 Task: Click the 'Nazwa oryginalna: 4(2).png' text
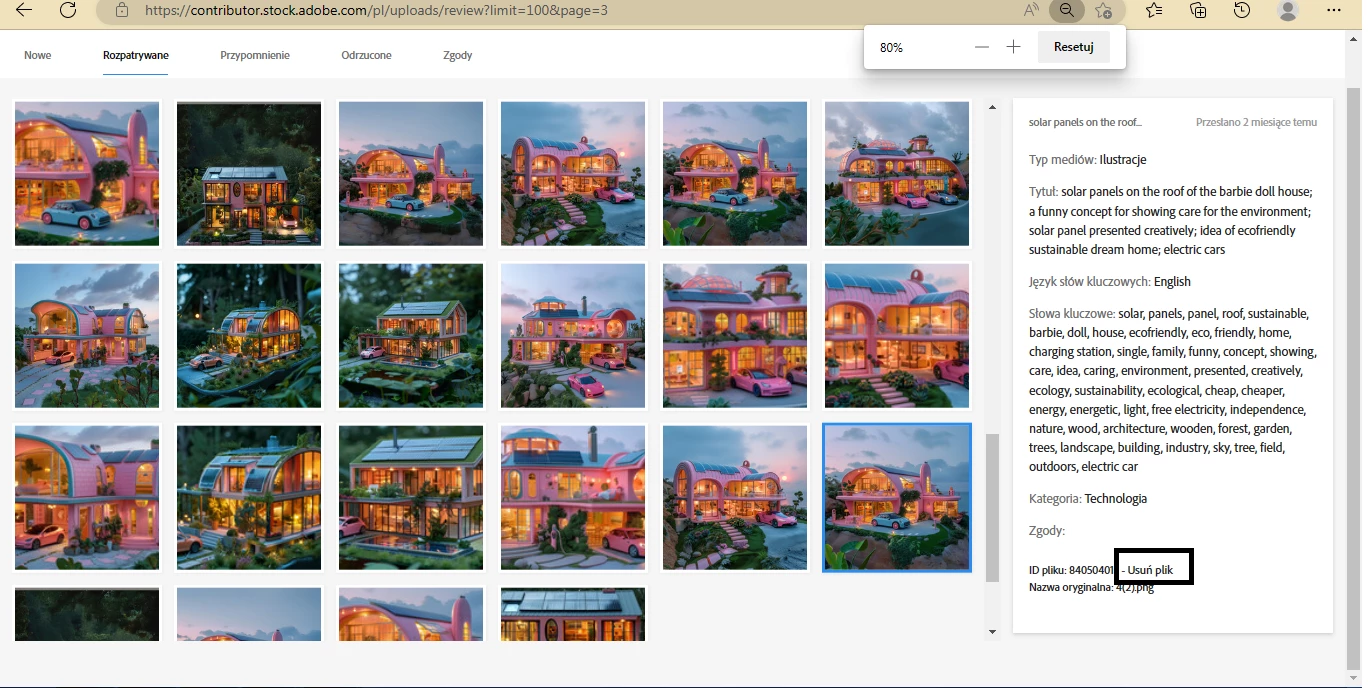point(1091,587)
